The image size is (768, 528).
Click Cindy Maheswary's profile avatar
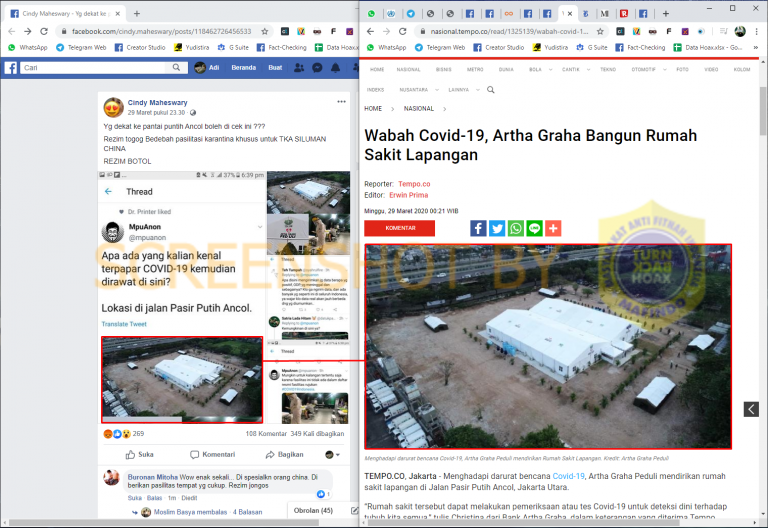pos(113,107)
